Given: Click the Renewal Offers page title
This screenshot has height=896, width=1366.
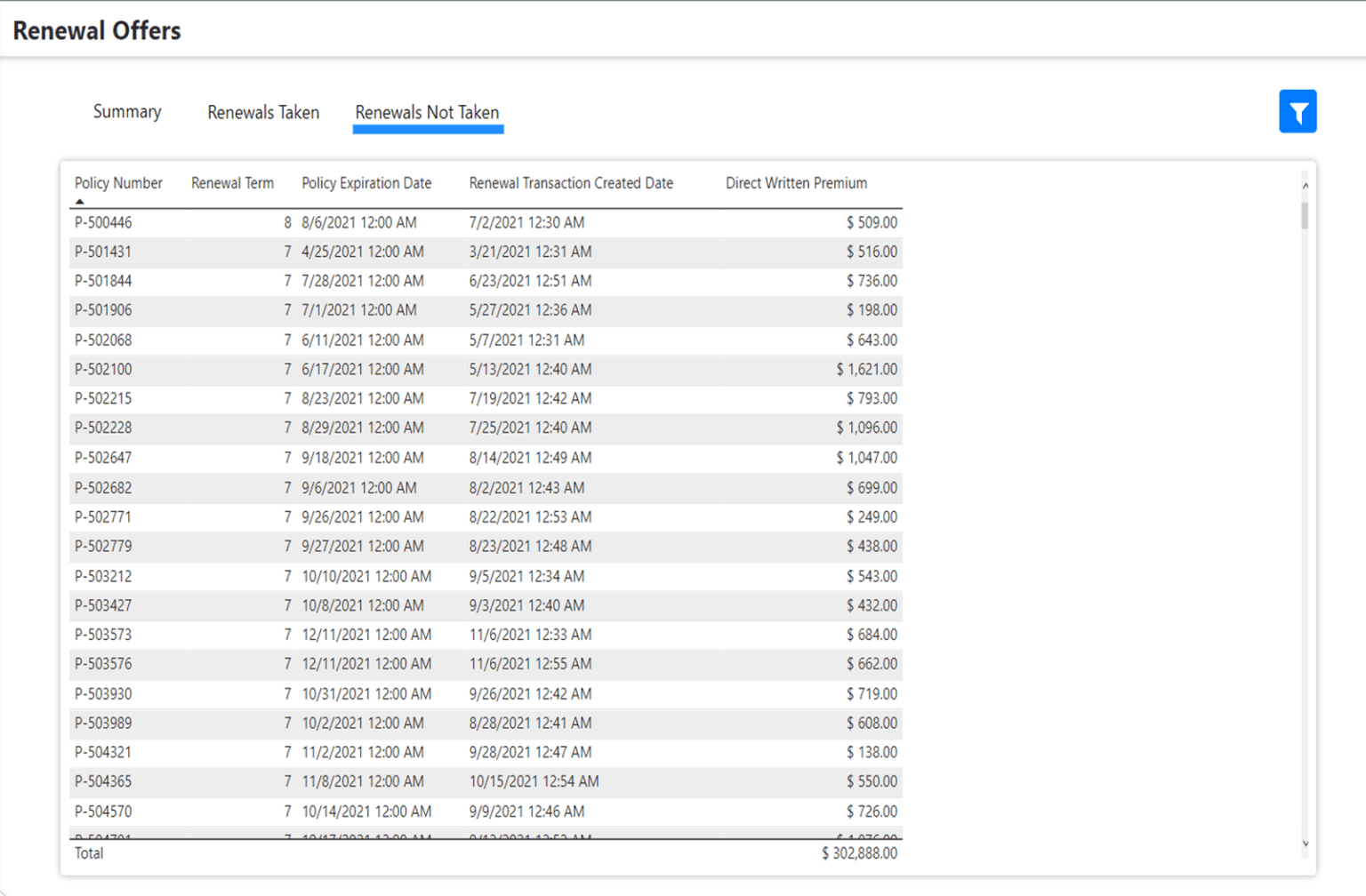Looking at the screenshot, I should (x=97, y=31).
